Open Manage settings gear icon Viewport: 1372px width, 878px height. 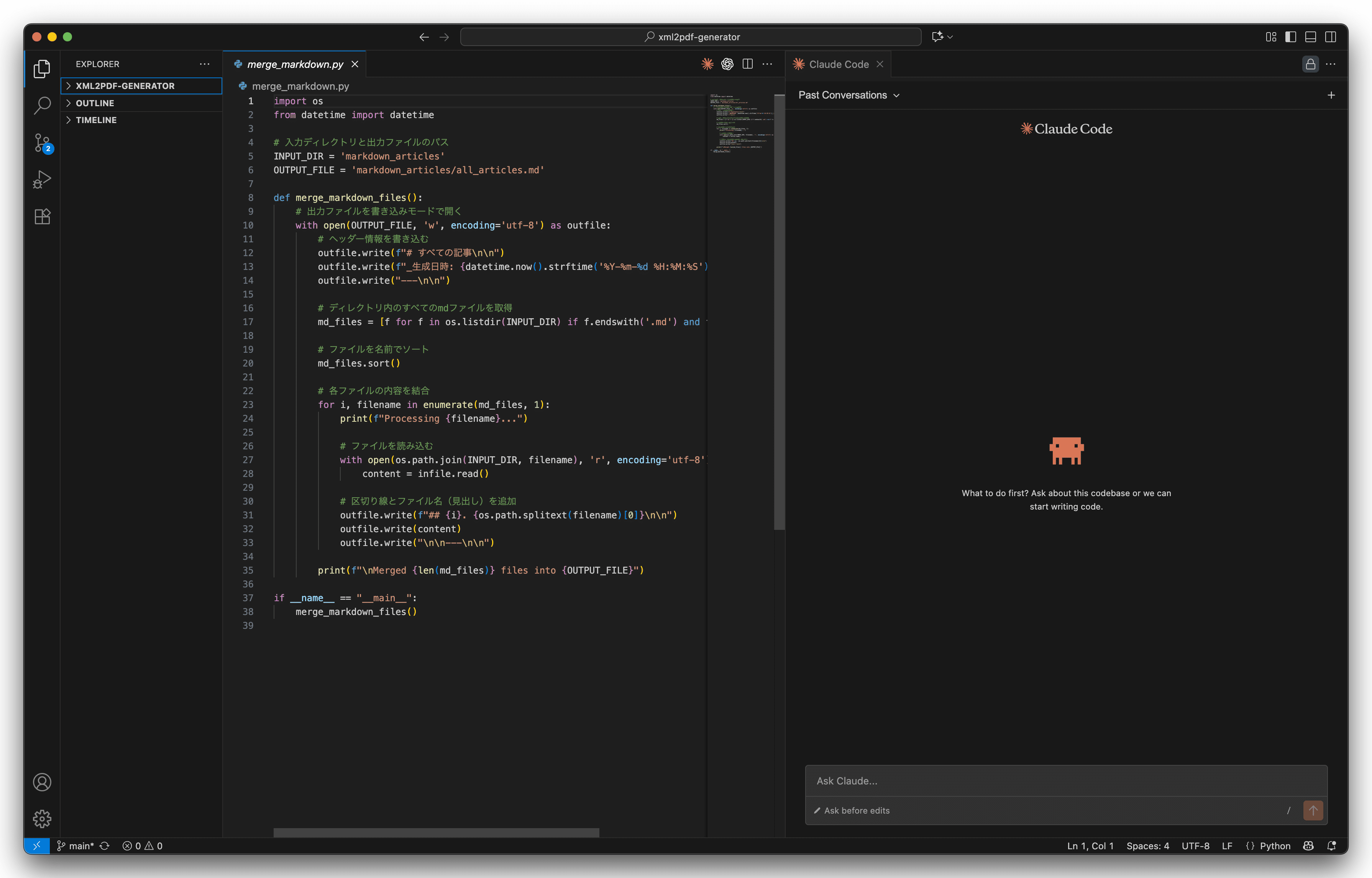click(x=42, y=819)
